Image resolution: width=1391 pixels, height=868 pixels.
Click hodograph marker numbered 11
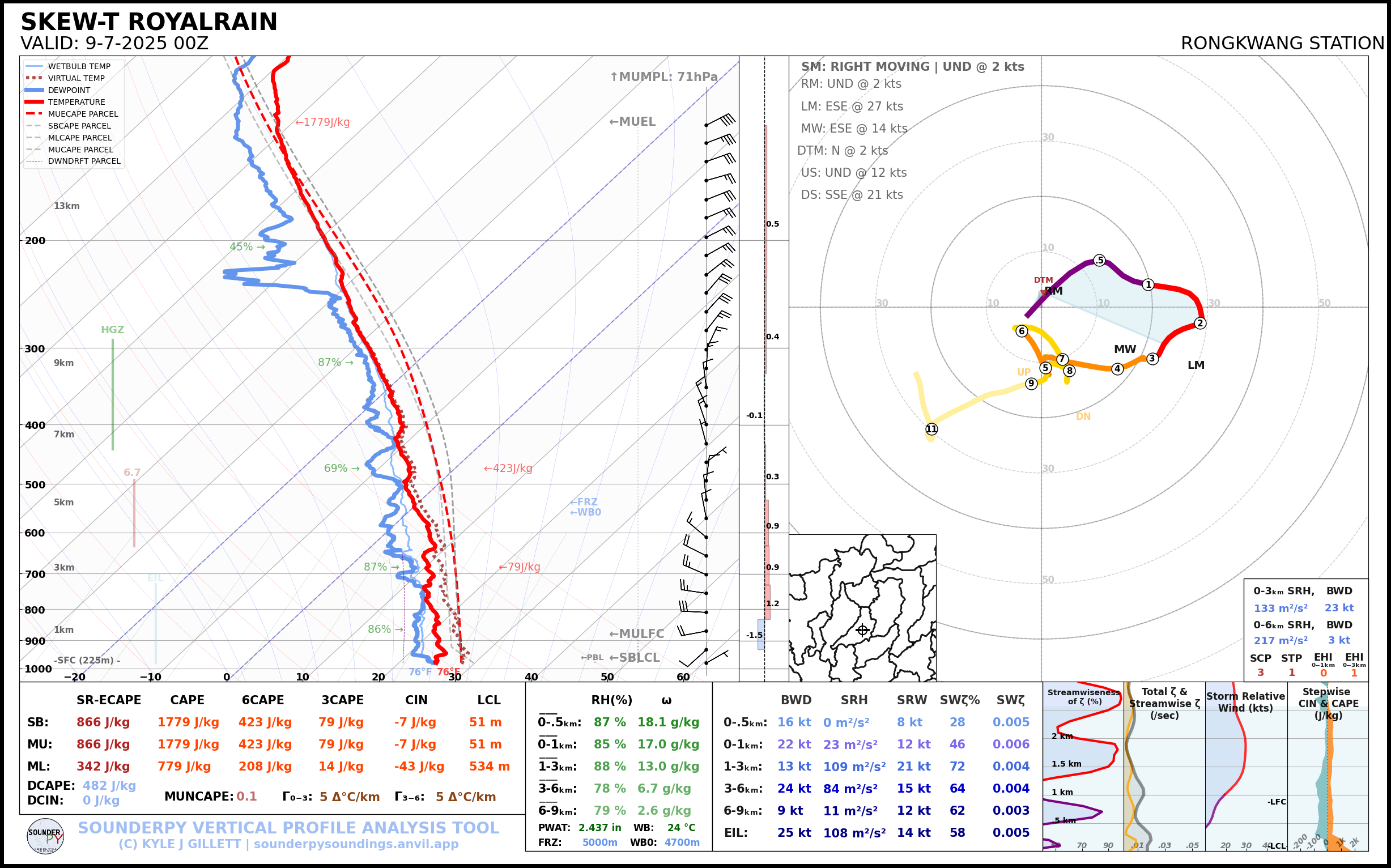point(931,429)
